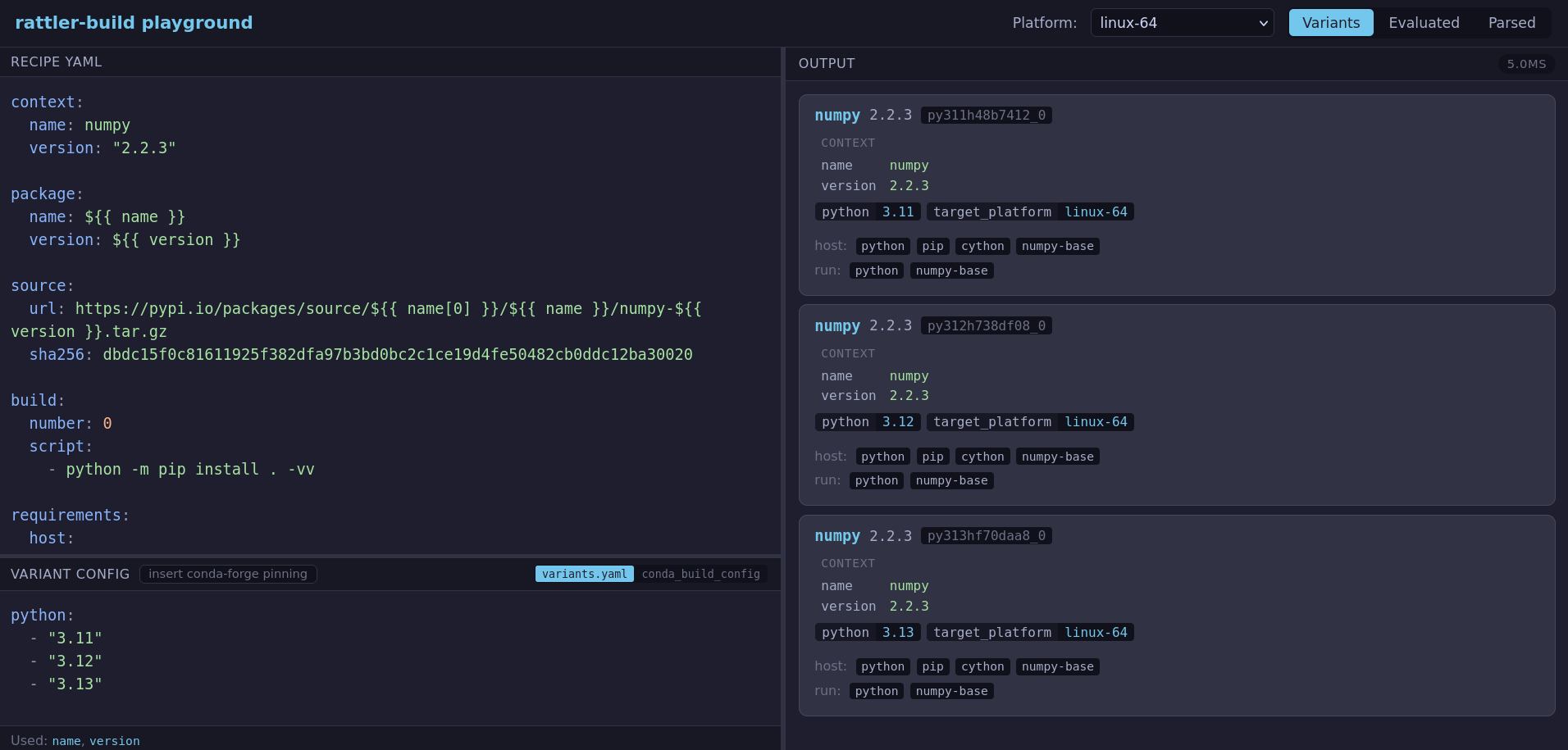This screenshot has width=1568, height=750.
Task: Click the pip host dependency in py313 card
Action: pos(932,666)
